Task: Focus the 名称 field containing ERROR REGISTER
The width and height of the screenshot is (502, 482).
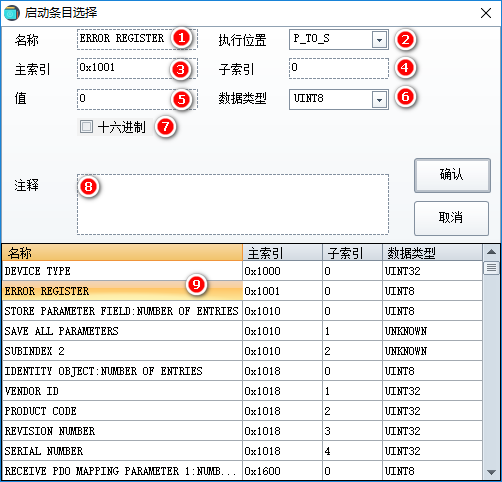Action: 137,39
